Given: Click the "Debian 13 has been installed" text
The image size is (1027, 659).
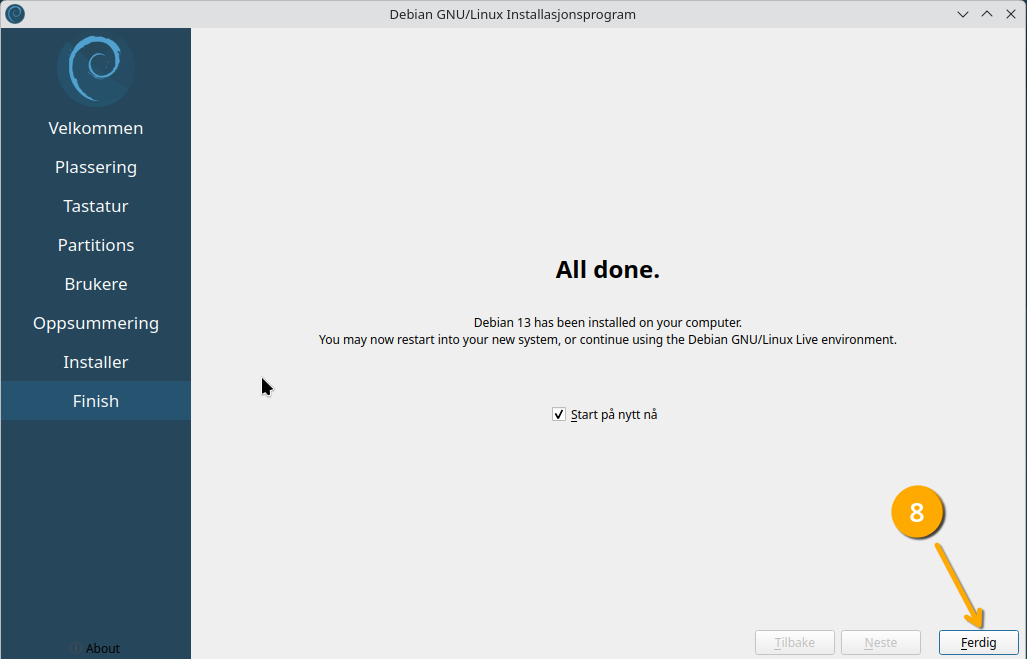Looking at the screenshot, I should 608,322.
